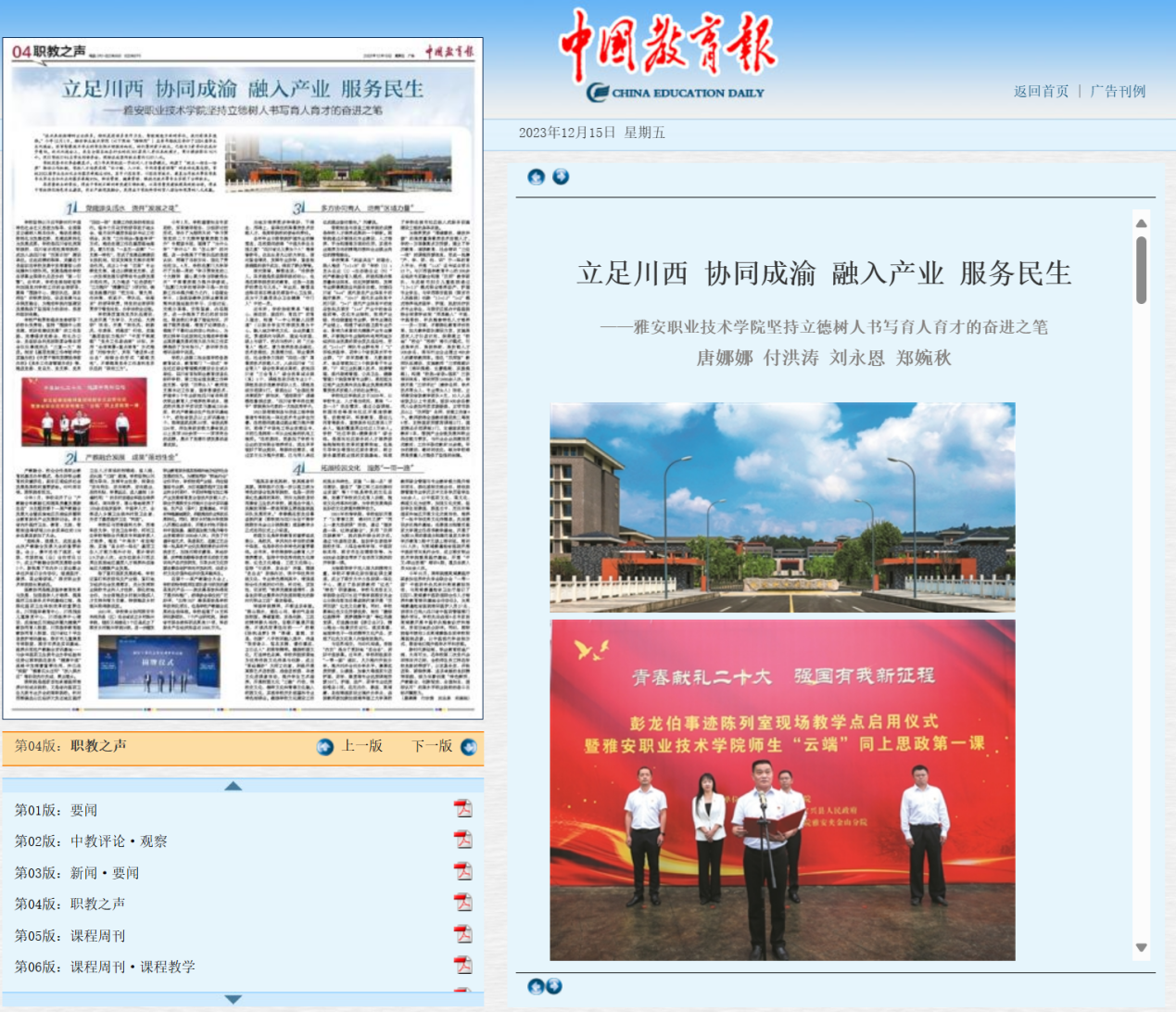
Task: Go to previous page with 上一版
Action: coord(350,747)
